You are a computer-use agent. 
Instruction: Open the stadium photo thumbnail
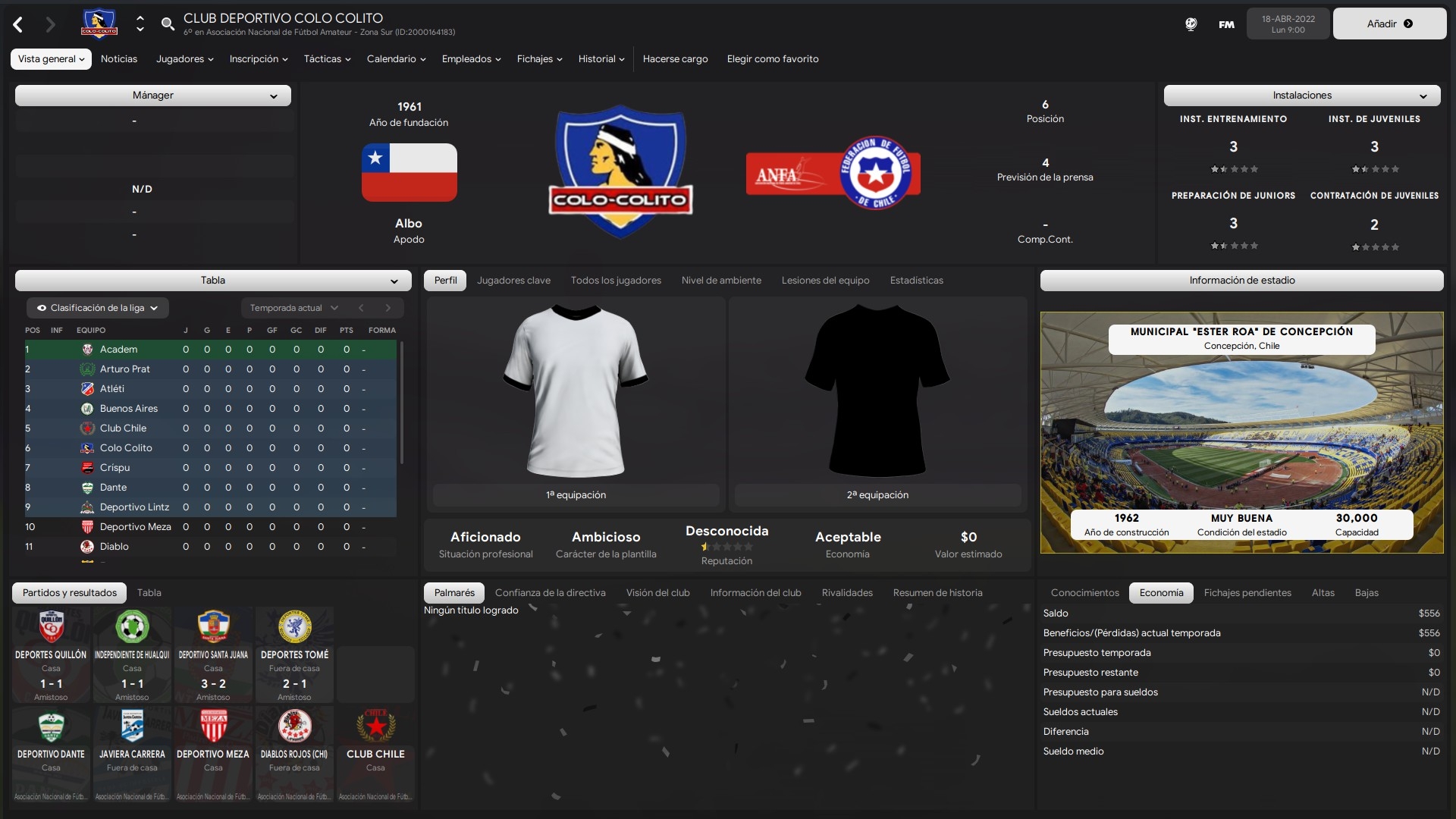(x=1241, y=432)
